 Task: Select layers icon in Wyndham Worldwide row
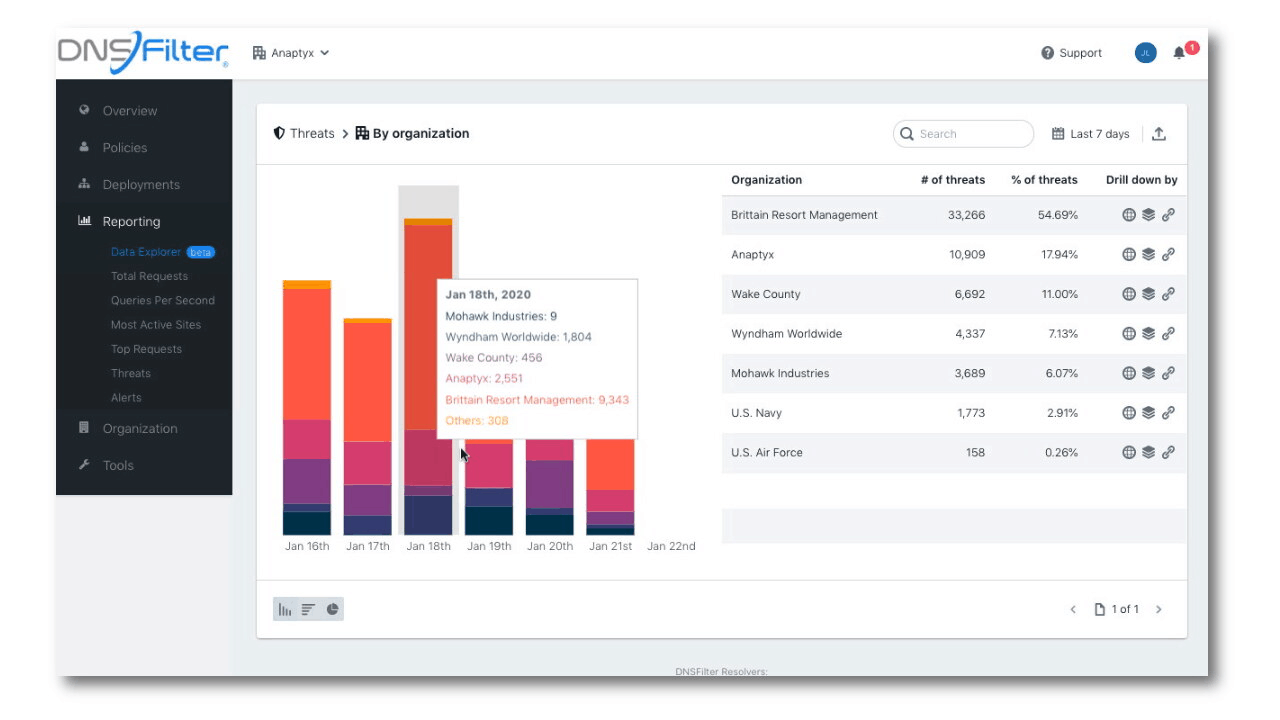tap(1148, 333)
